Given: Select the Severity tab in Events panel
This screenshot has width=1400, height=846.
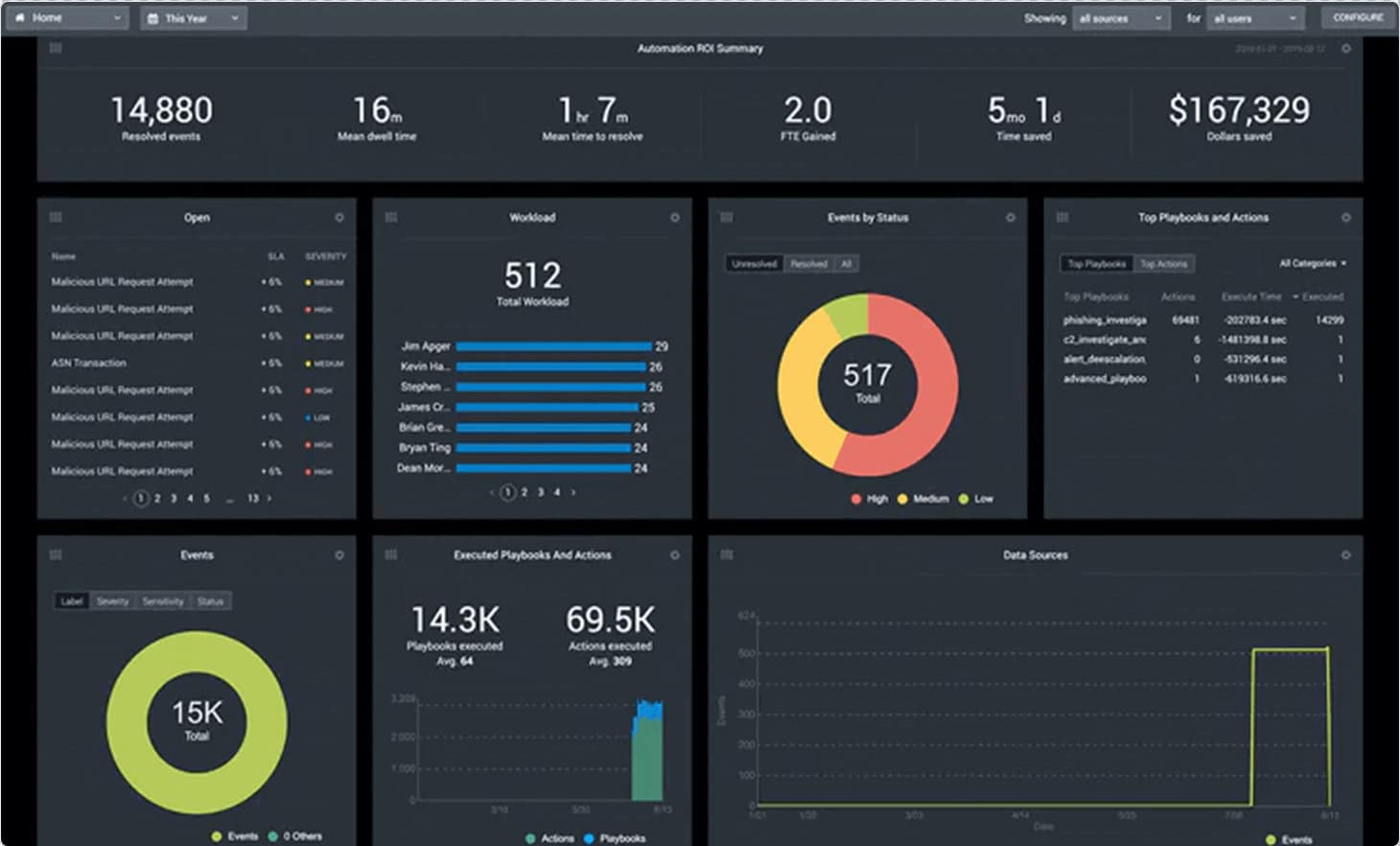Looking at the screenshot, I should pos(112,601).
